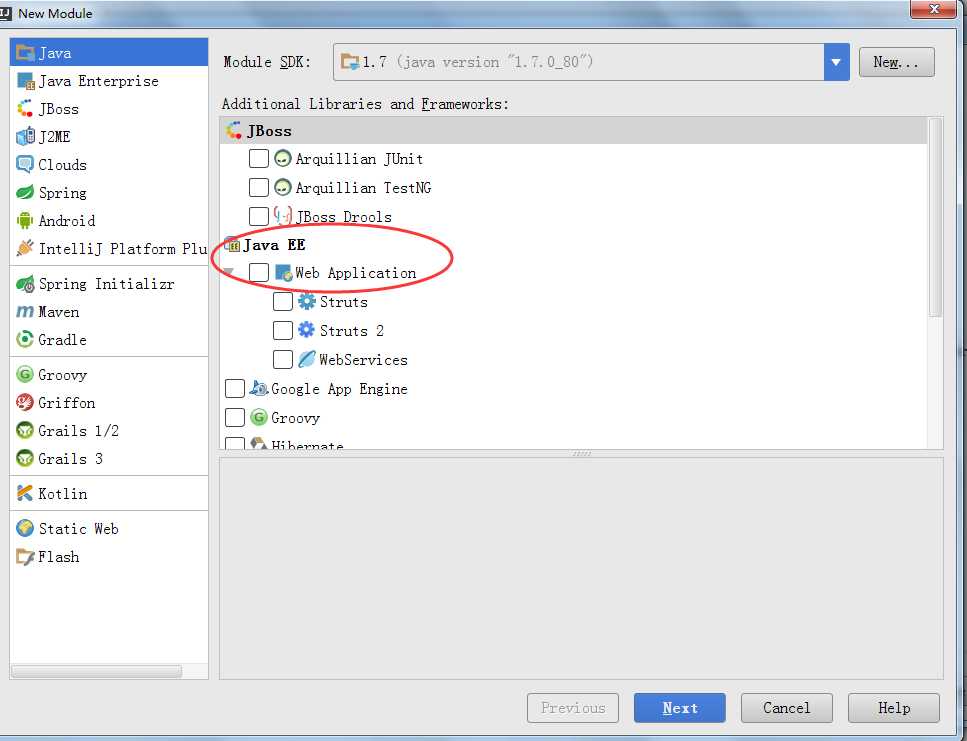Click the Griffon icon
Screen dimensions: 967x741
[x=25, y=403]
